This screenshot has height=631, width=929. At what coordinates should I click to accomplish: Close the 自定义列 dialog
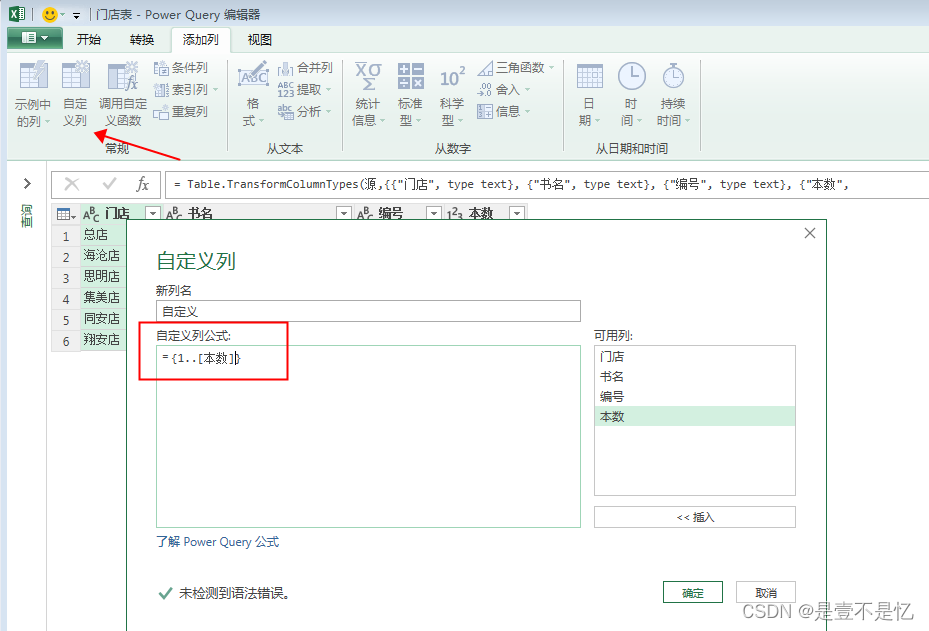(x=810, y=233)
